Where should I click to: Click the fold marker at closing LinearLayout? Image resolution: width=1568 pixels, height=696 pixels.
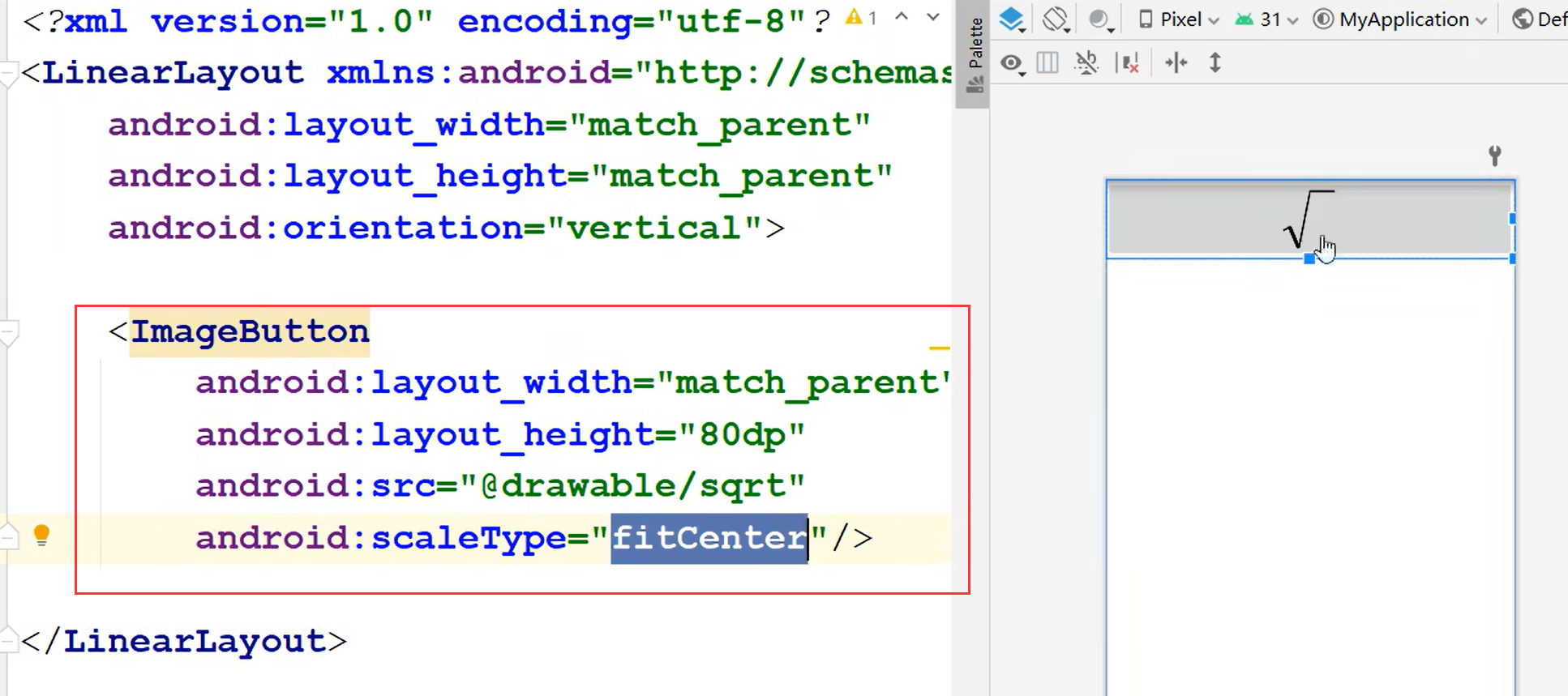[x=9, y=640]
